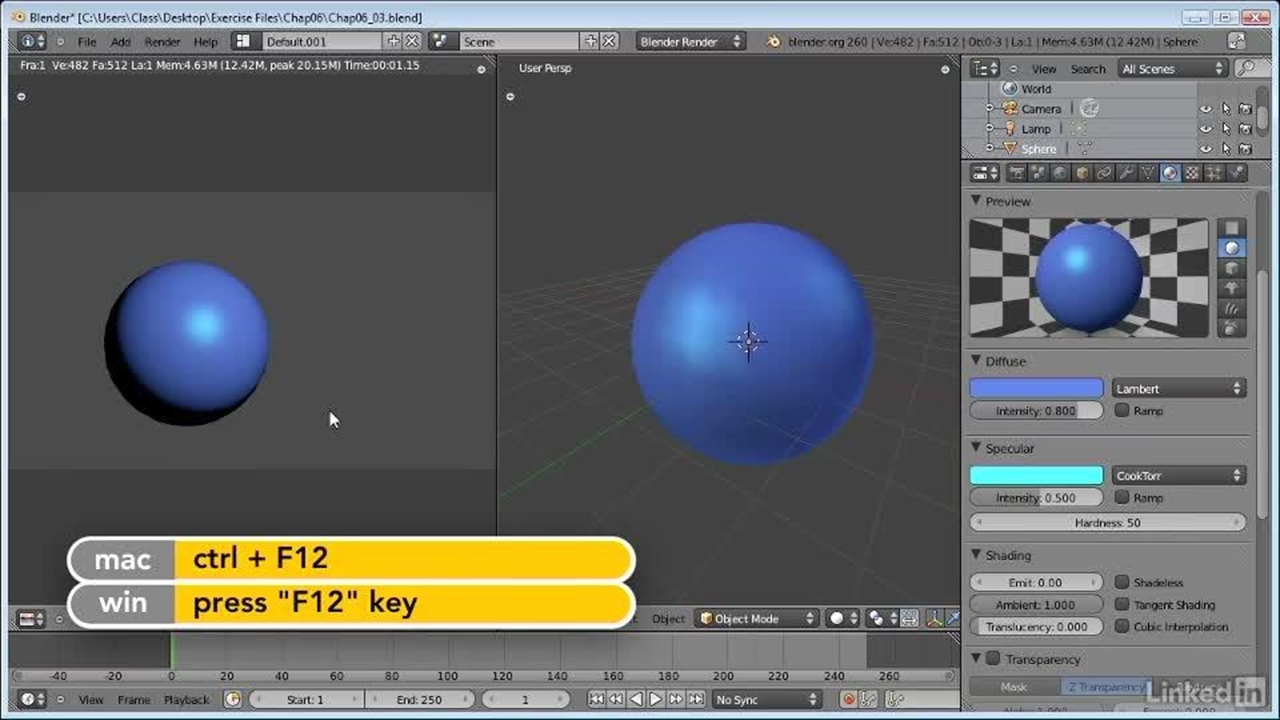Click the cyan Specular color swatch
1280x720 pixels.
tap(1036, 476)
